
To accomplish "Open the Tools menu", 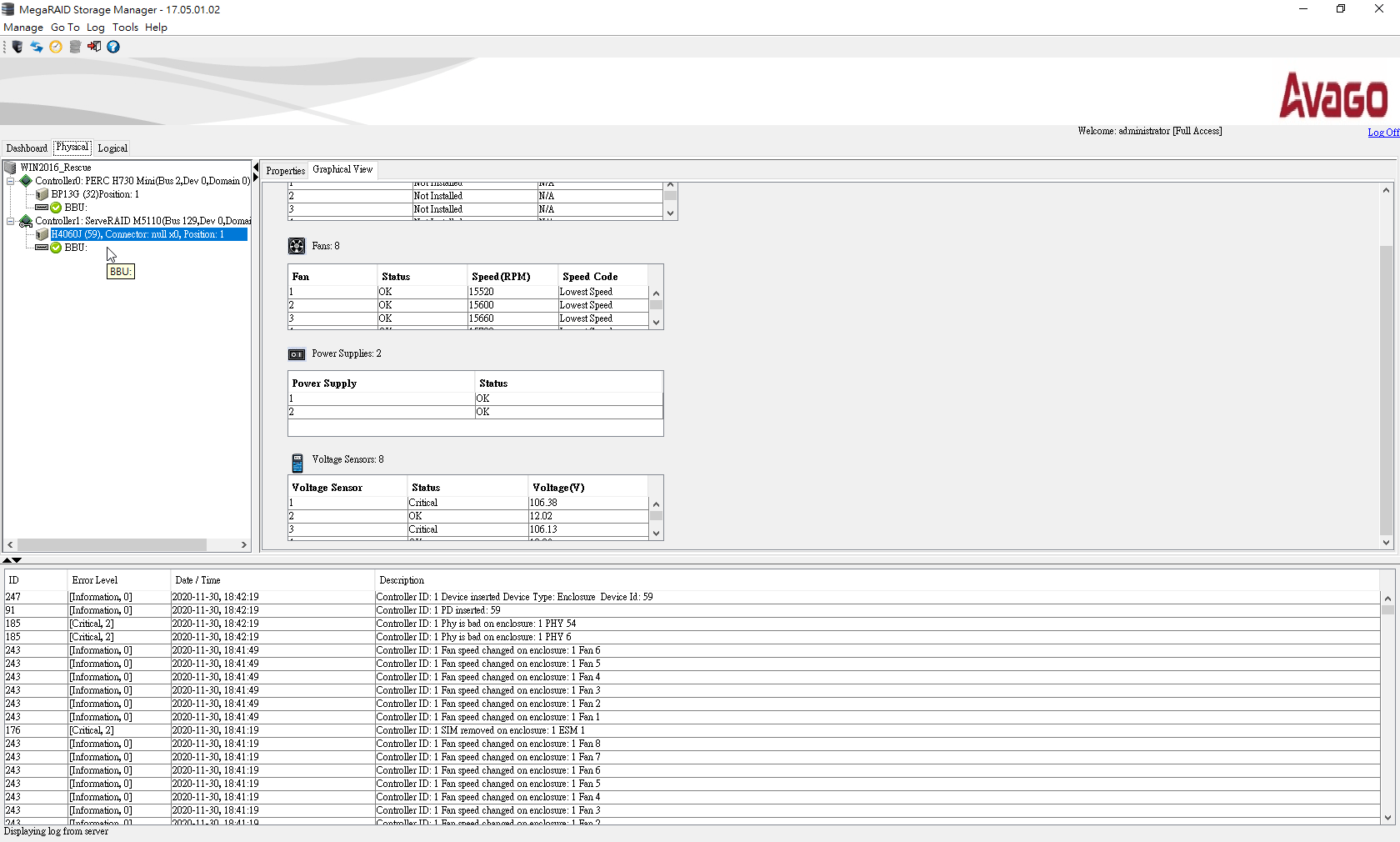I will (x=126, y=28).
